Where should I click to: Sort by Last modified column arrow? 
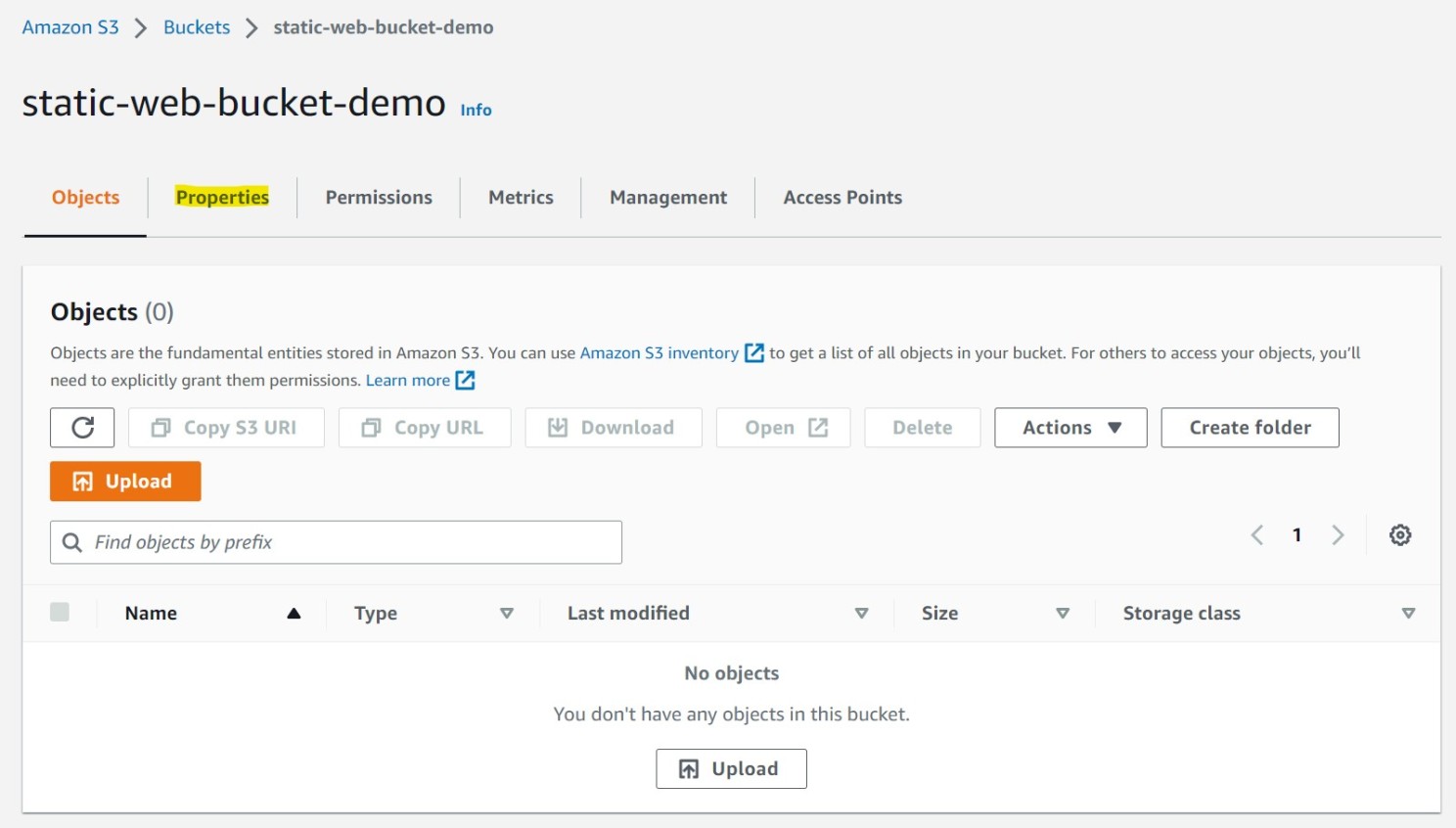861,614
